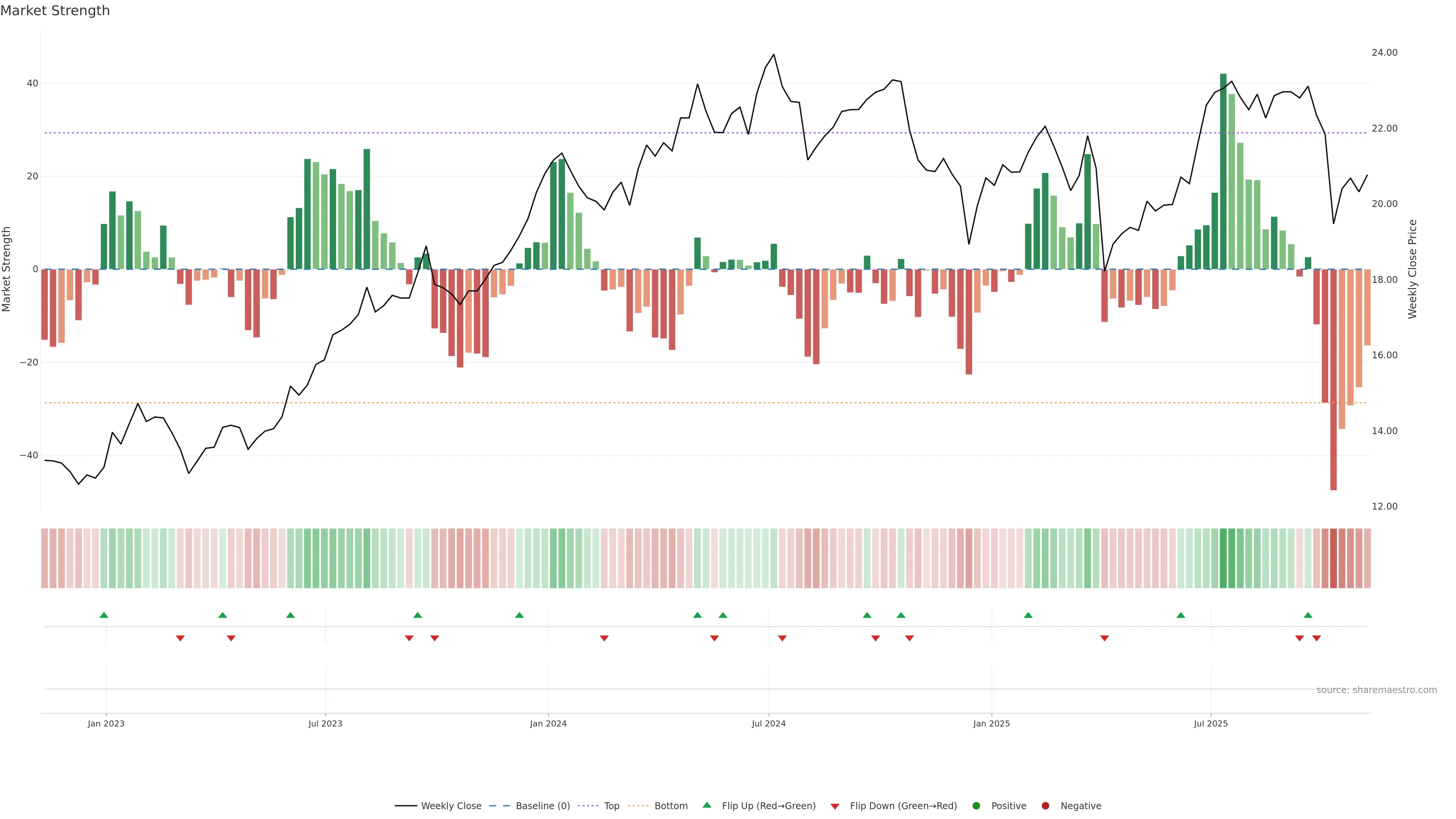Click the rightmost green flip-up triangle marker
The height and width of the screenshot is (819, 1456).
pyautogui.click(x=1308, y=615)
